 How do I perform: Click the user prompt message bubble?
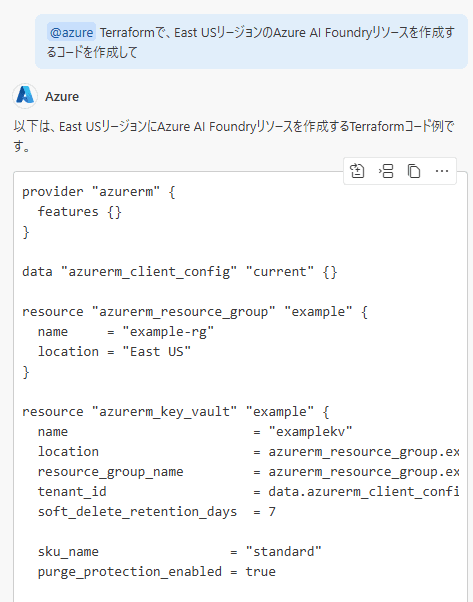click(x=251, y=42)
